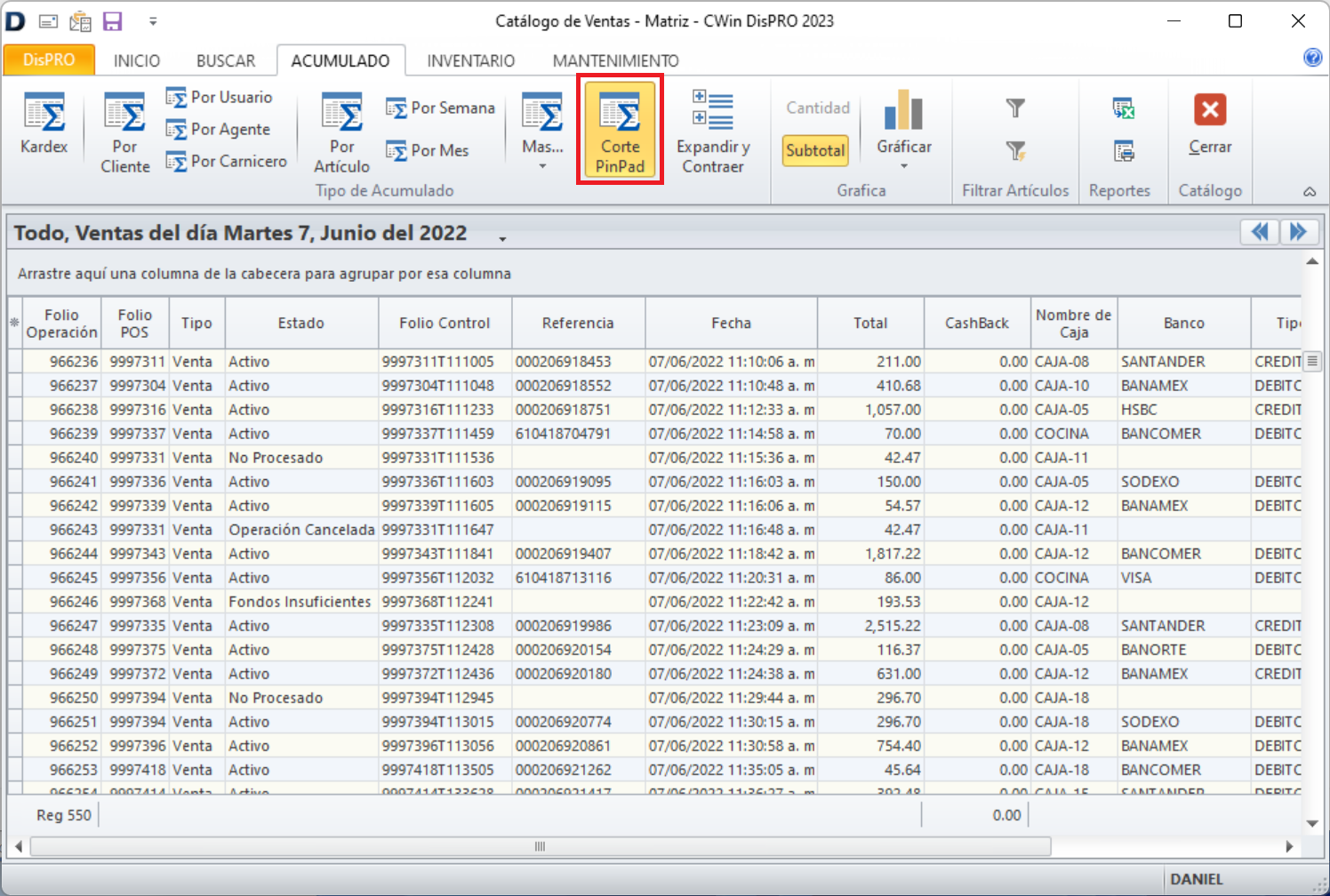The width and height of the screenshot is (1330, 896).
Task: Collapse the ribbon with the chevron
Action: pyautogui.click(x=1309, y=191)
